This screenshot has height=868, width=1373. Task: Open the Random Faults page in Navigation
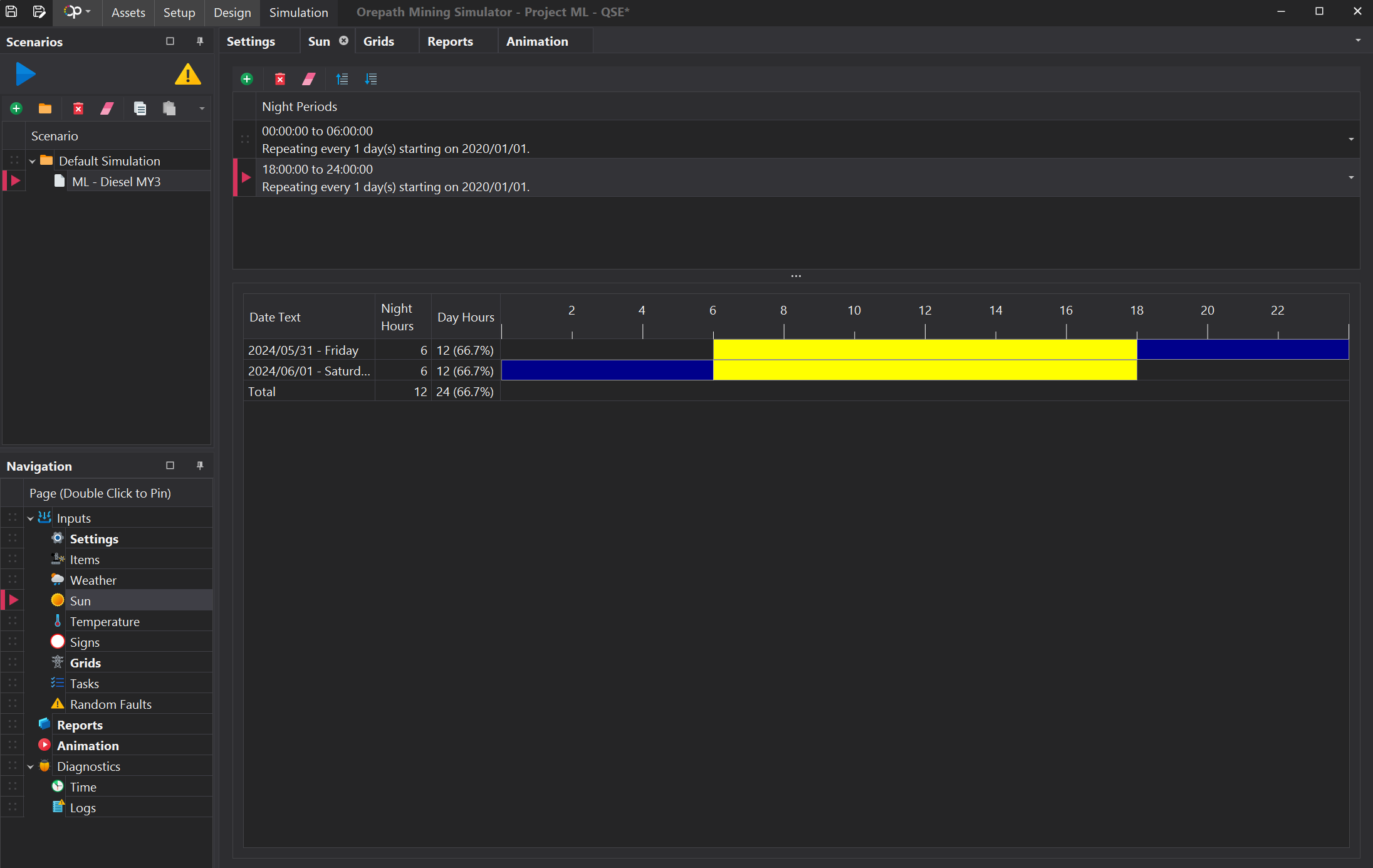click(x=110, y=704)
